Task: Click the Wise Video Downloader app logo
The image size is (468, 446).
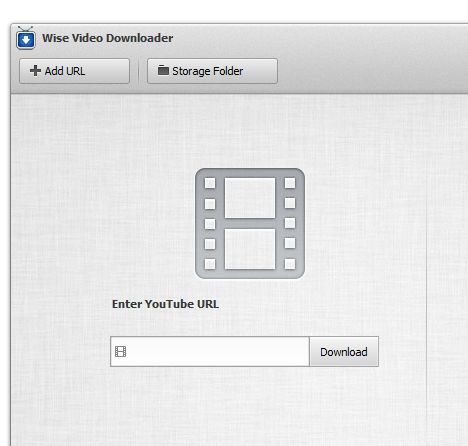Action: click(26, 38)
